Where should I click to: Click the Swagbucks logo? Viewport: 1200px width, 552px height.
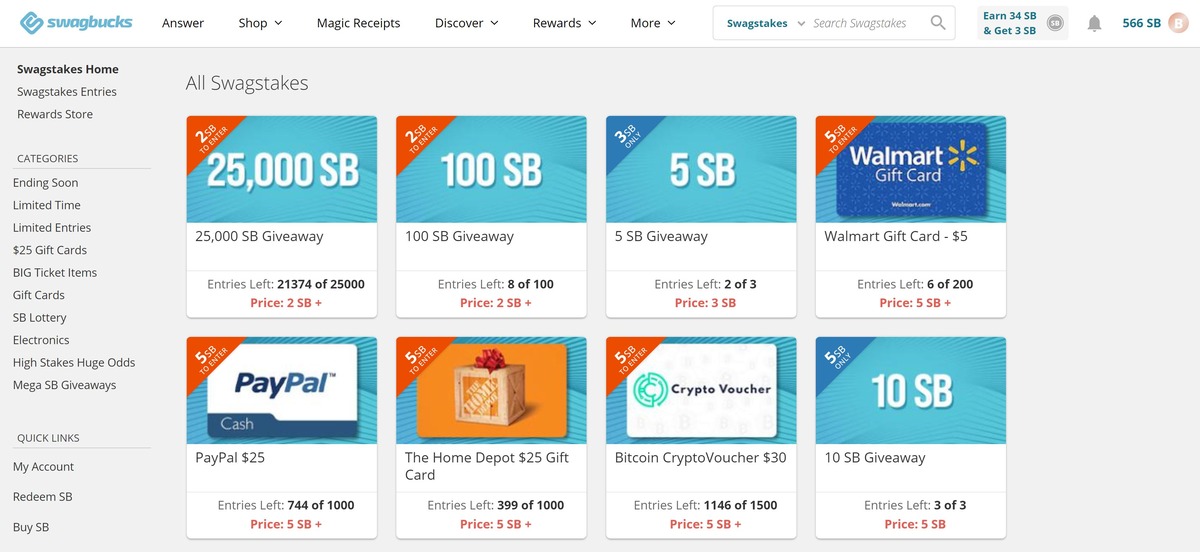pos(76,23)
